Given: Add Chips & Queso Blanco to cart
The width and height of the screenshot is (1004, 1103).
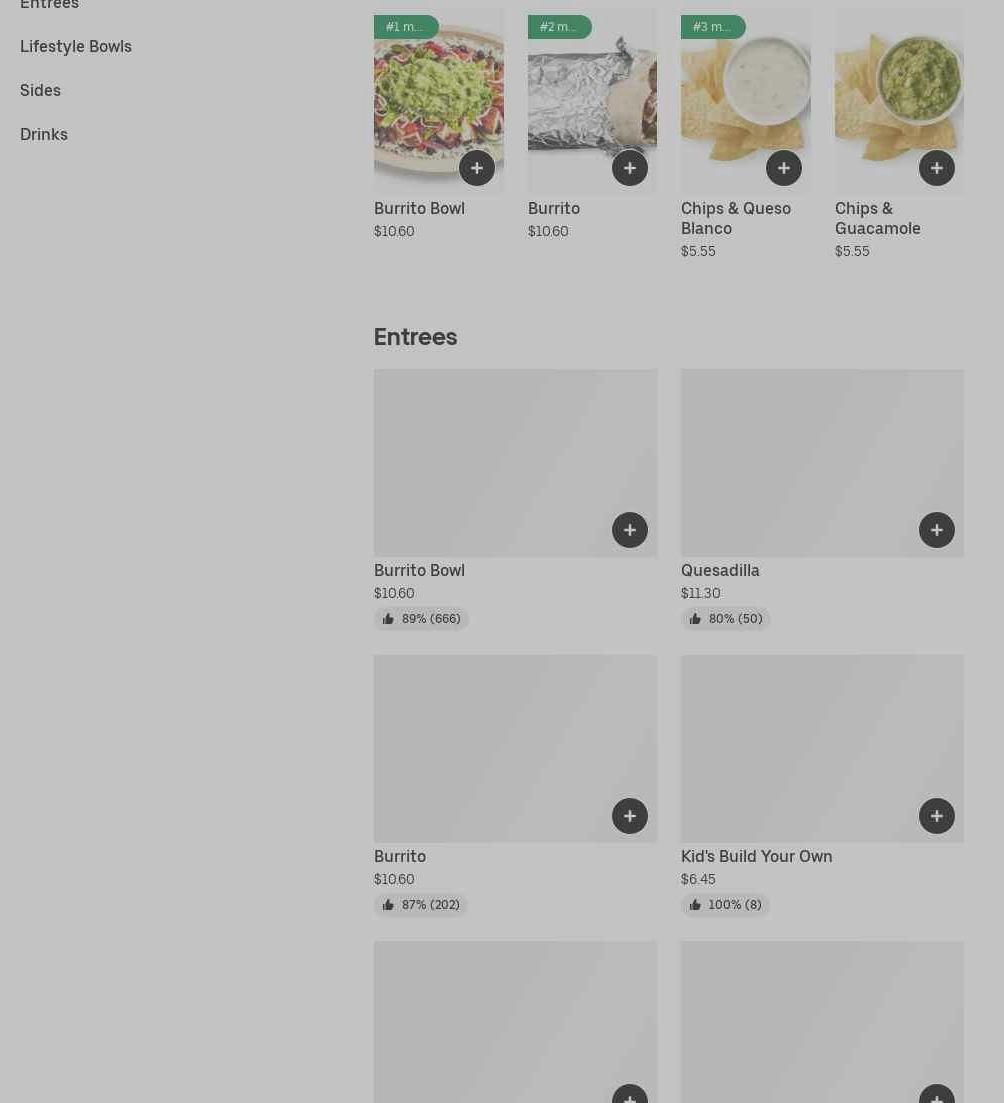Looking at the screenshot, I should (784, 168).
